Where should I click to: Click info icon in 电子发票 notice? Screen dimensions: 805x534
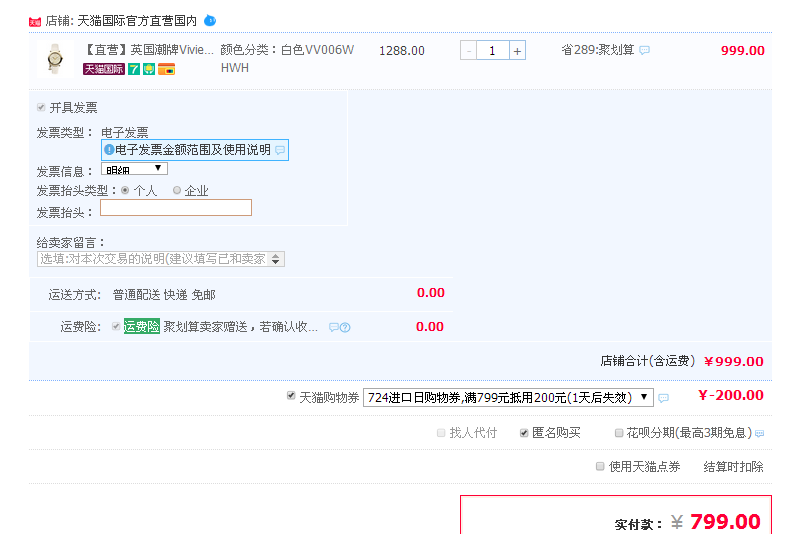109,149
